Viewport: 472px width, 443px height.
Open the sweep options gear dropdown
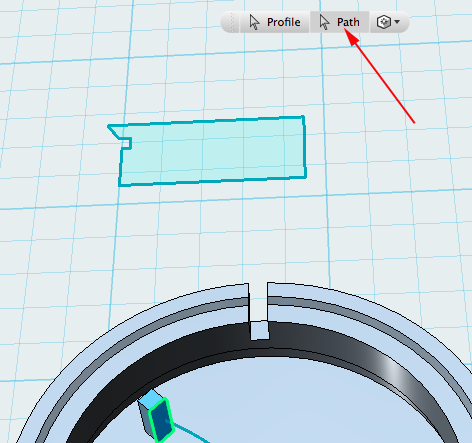coord(389,22)
